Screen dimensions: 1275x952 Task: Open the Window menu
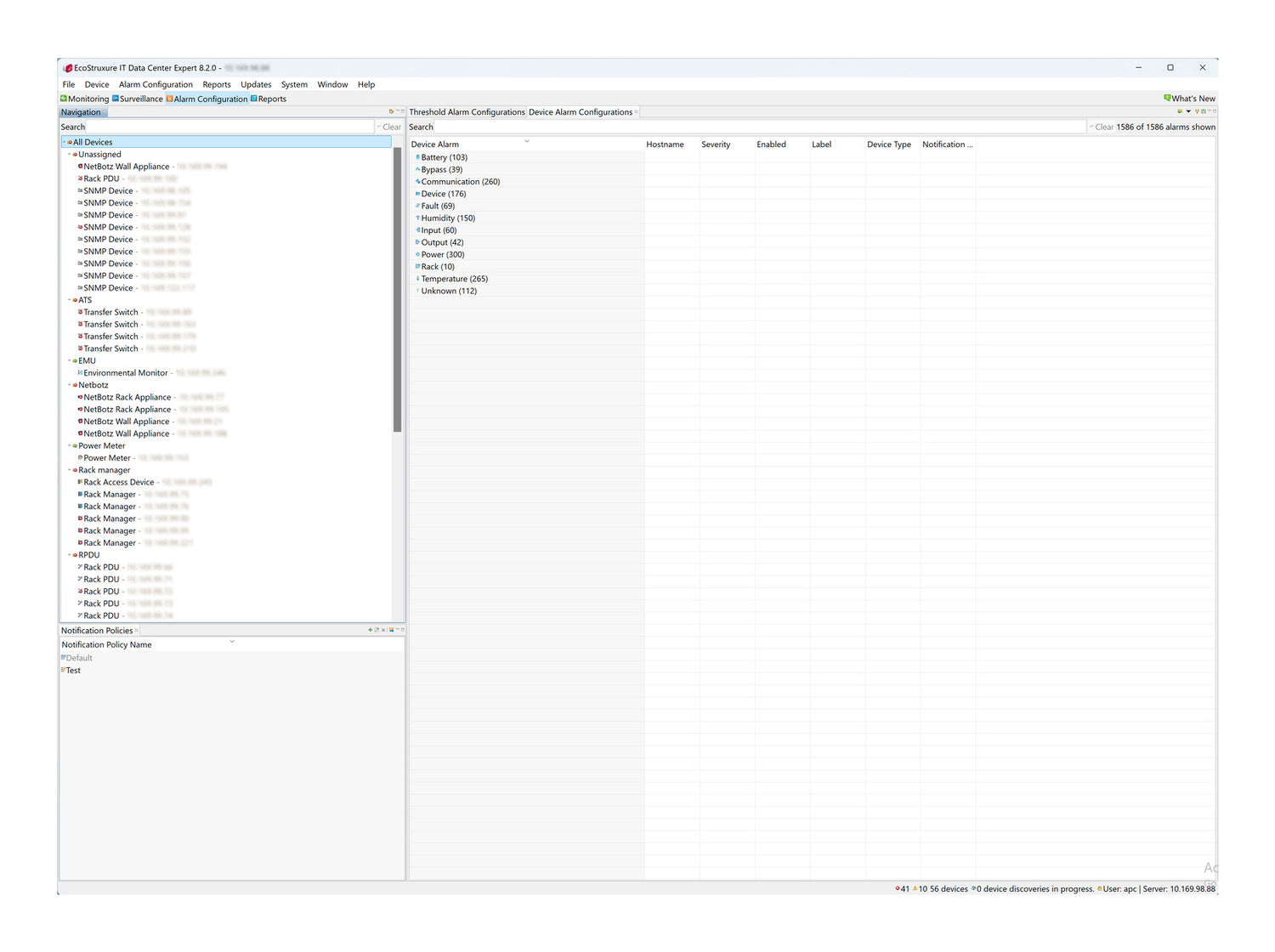(x=332, y=84)
